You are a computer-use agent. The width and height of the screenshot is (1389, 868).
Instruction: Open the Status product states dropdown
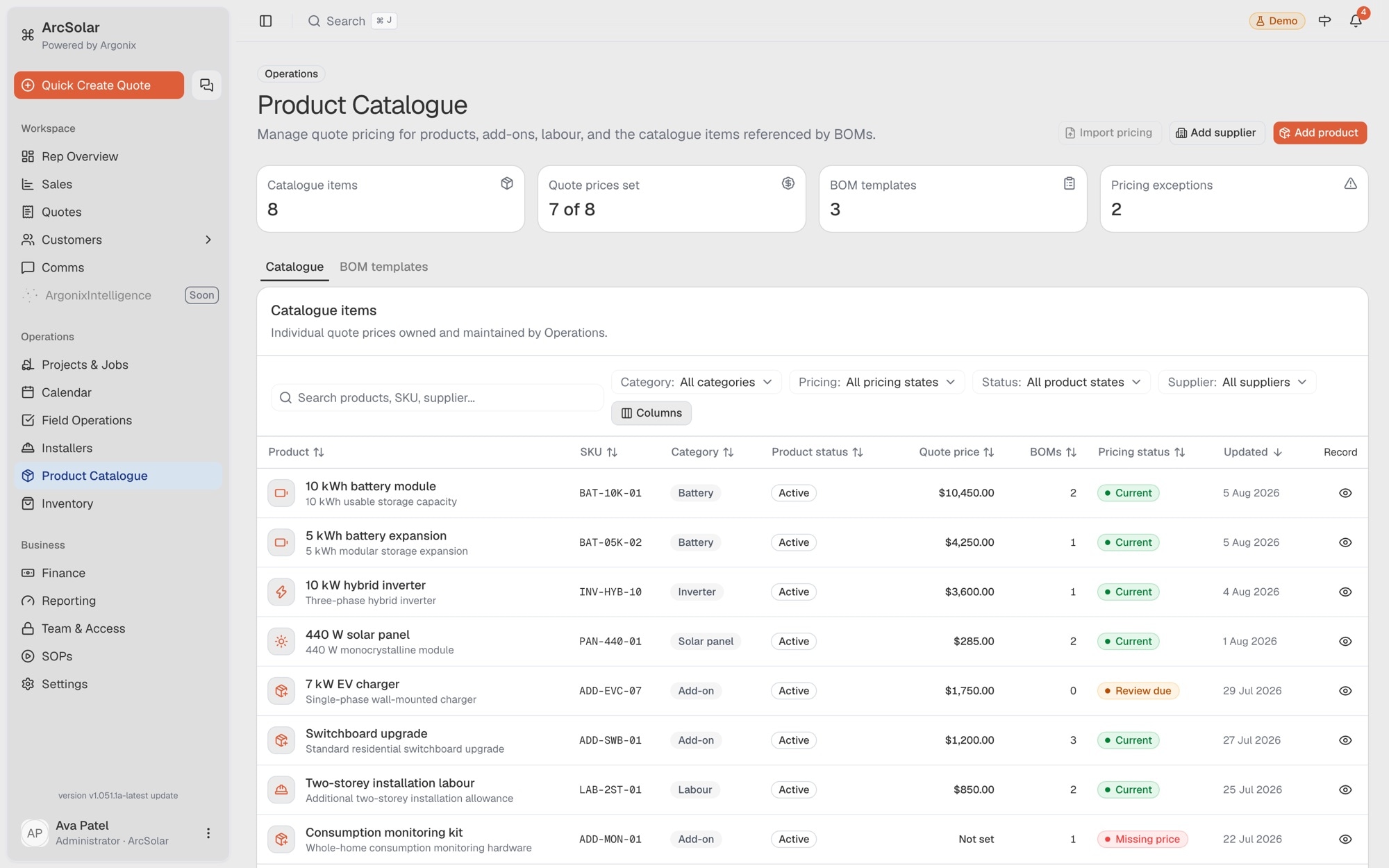click(x=1061, y=382)
